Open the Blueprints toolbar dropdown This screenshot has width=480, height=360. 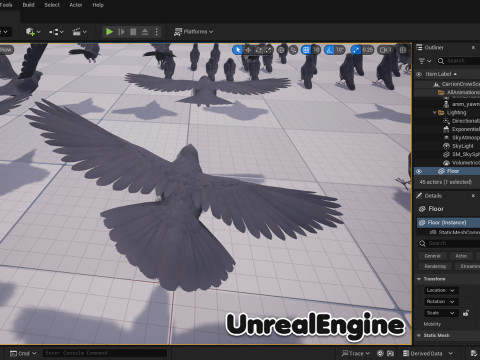56,32
